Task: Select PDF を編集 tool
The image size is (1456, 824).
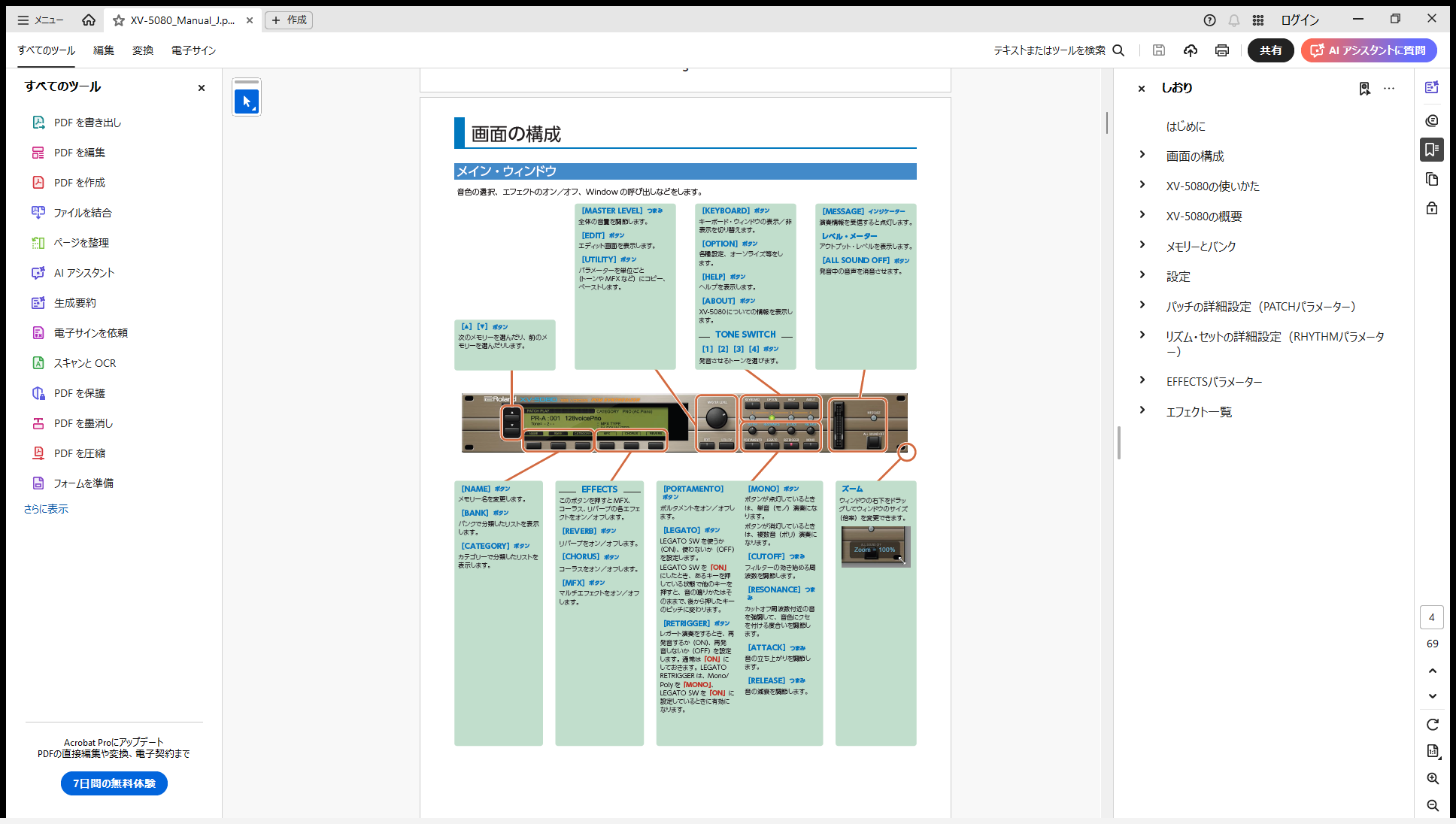Action: coord(79,153)
